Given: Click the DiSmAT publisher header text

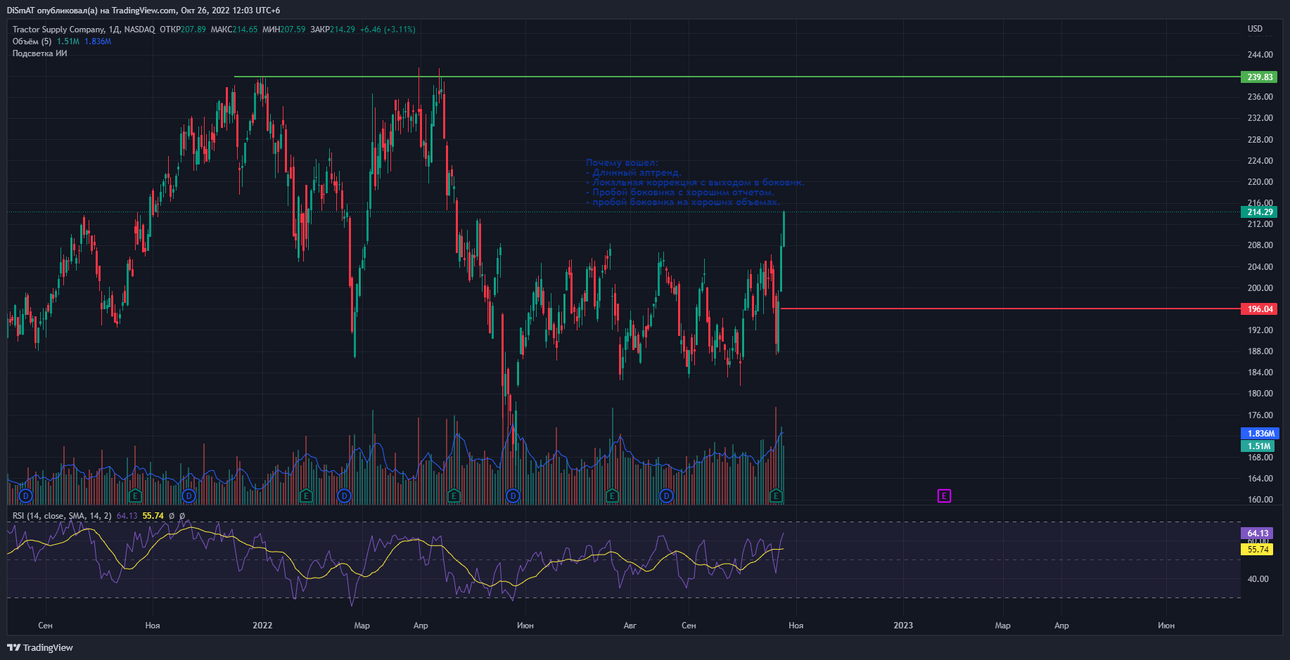Looking at the screenshot, I should 143,10.
